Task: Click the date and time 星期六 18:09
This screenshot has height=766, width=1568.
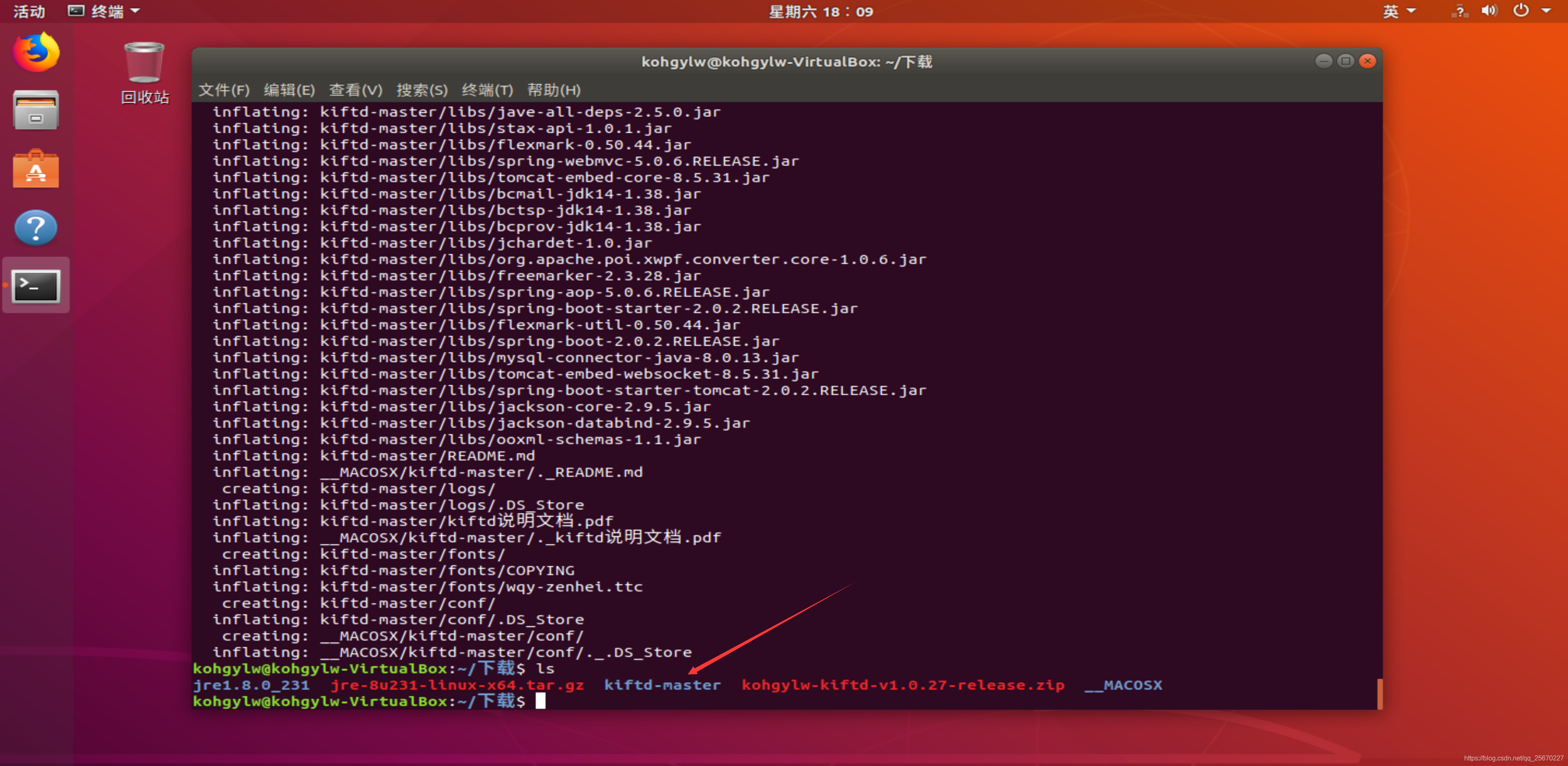Action: point(820,11)
